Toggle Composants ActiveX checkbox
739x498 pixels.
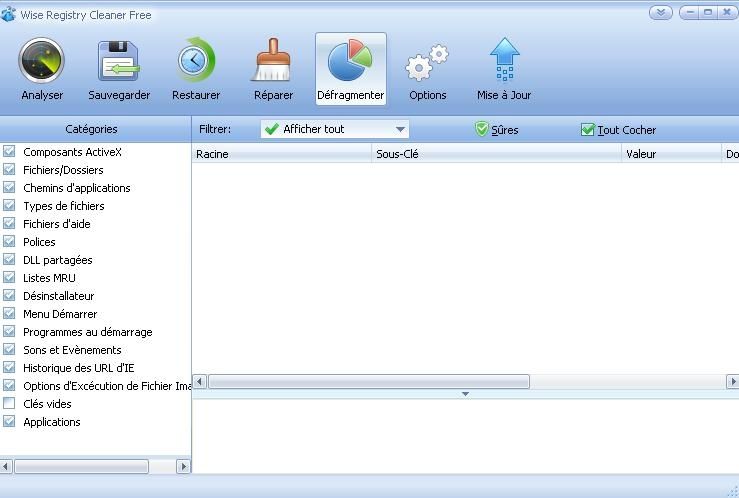tap(9, 151)
